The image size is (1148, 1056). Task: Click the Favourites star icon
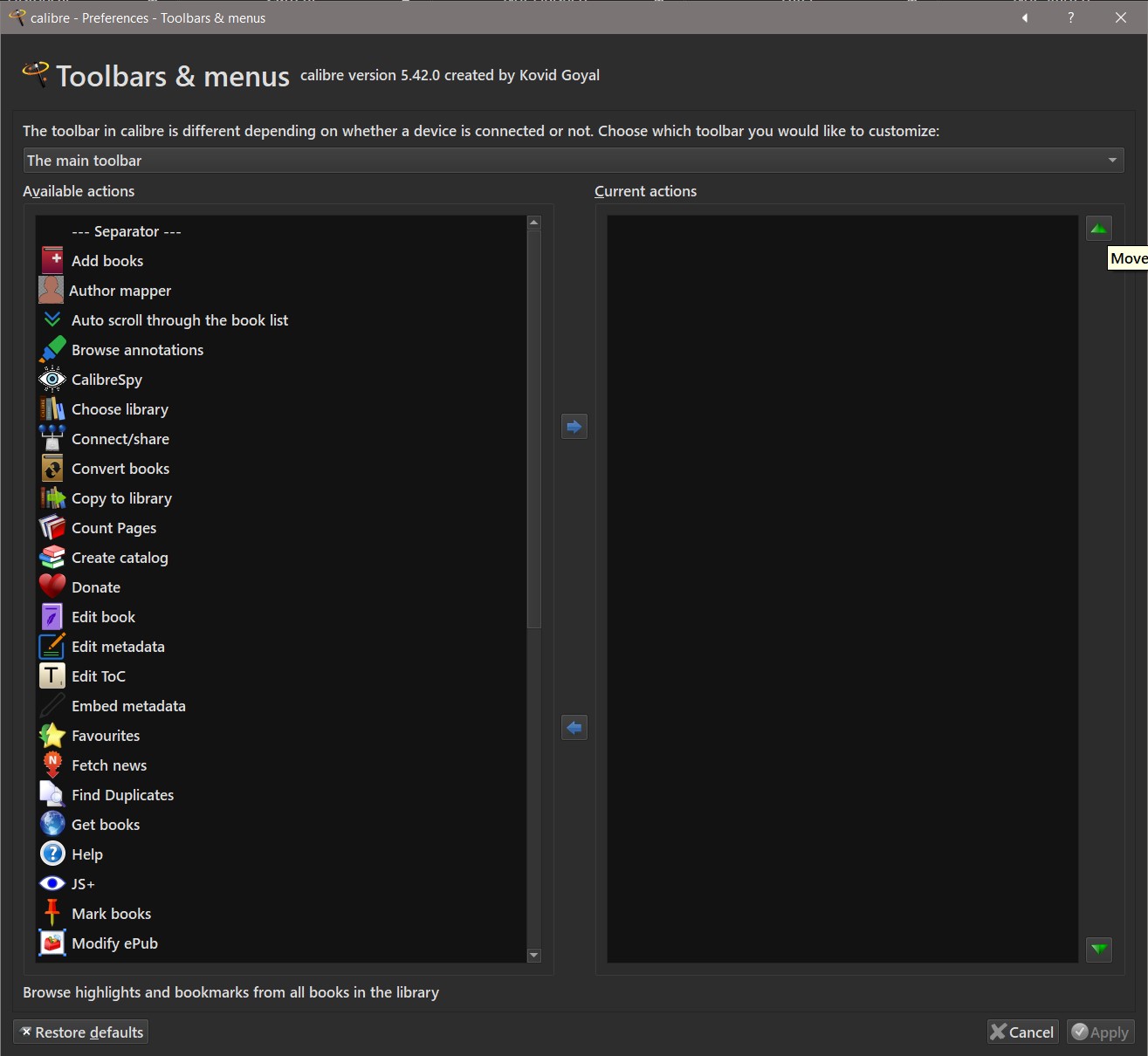pyautogui.click(x=52, y=735)
